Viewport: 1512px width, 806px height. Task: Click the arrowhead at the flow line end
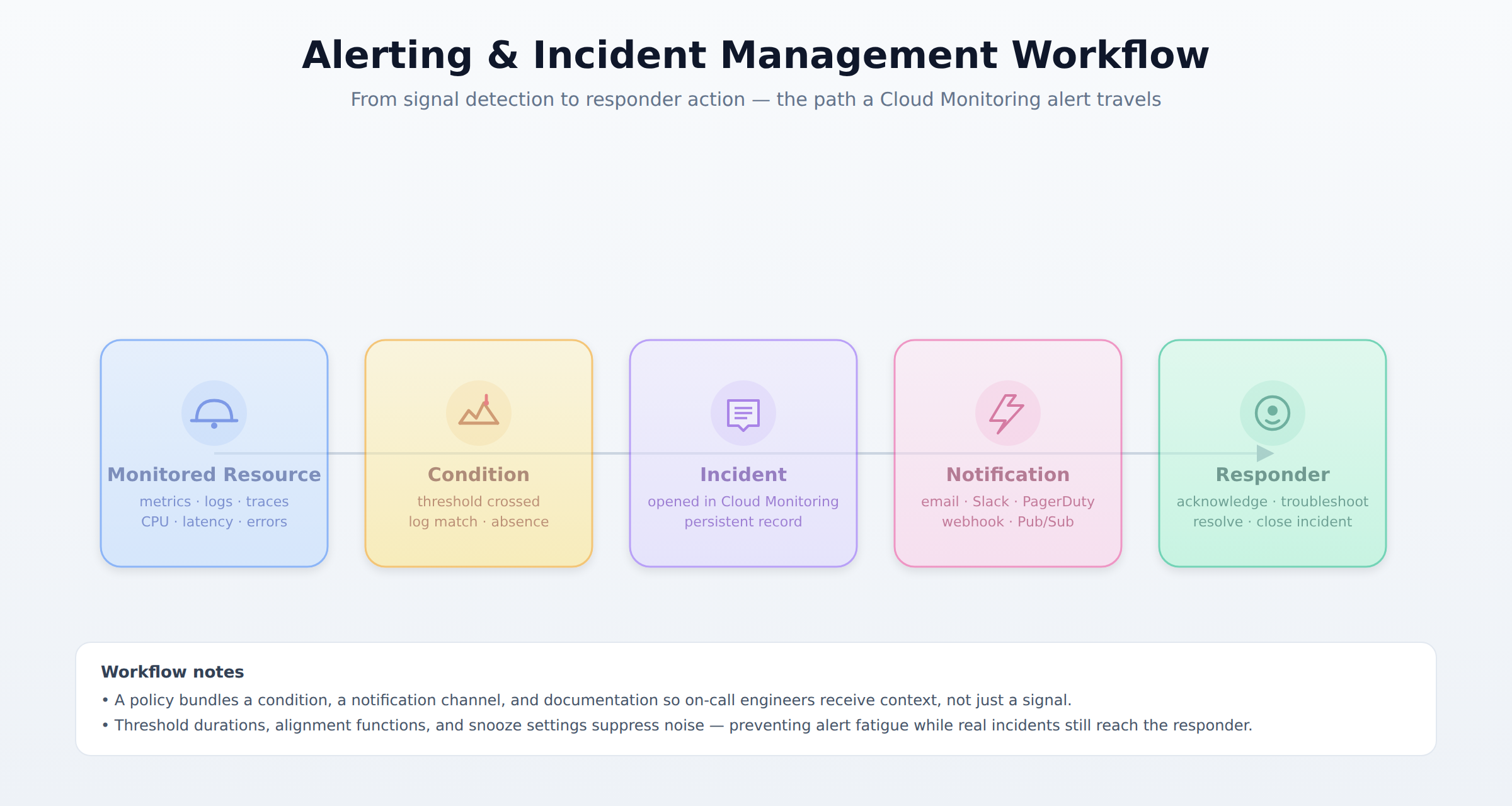(1265, 453)
